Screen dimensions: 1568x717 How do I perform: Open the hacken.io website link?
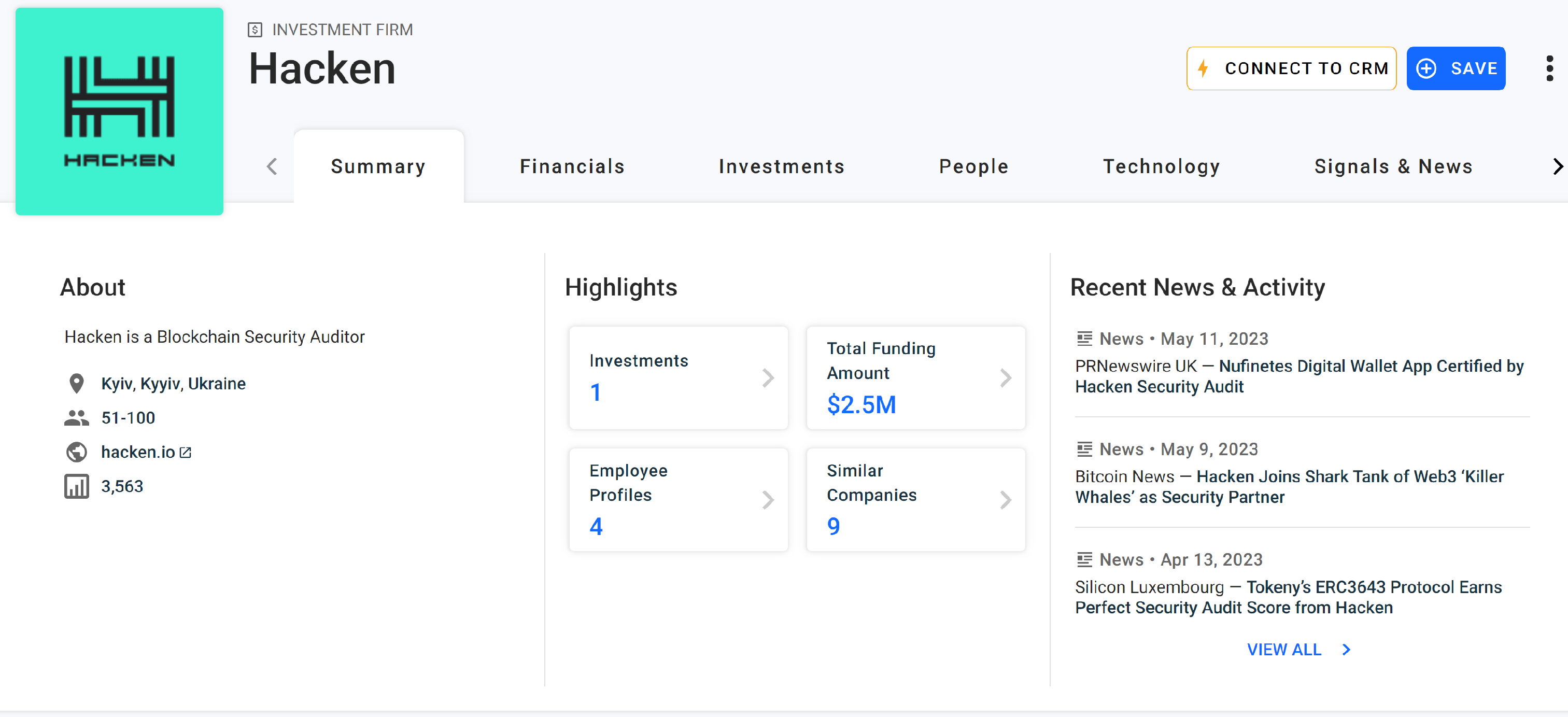138,452
